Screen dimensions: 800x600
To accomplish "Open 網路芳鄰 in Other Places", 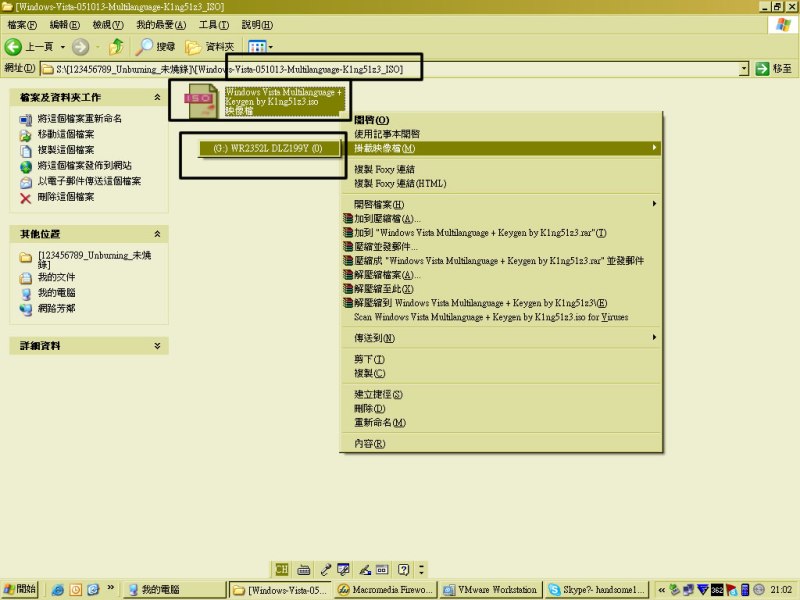I will click(56, 308).
